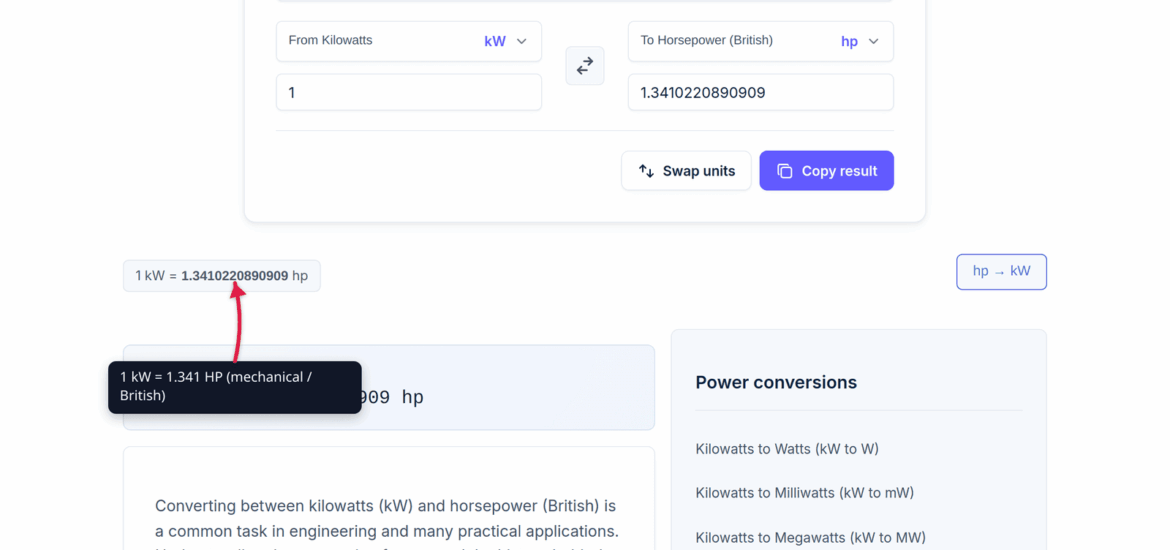Click the horsepower result field 1.3410220890909
Screen dimensions: 1170x550
[x=760, y=93]
